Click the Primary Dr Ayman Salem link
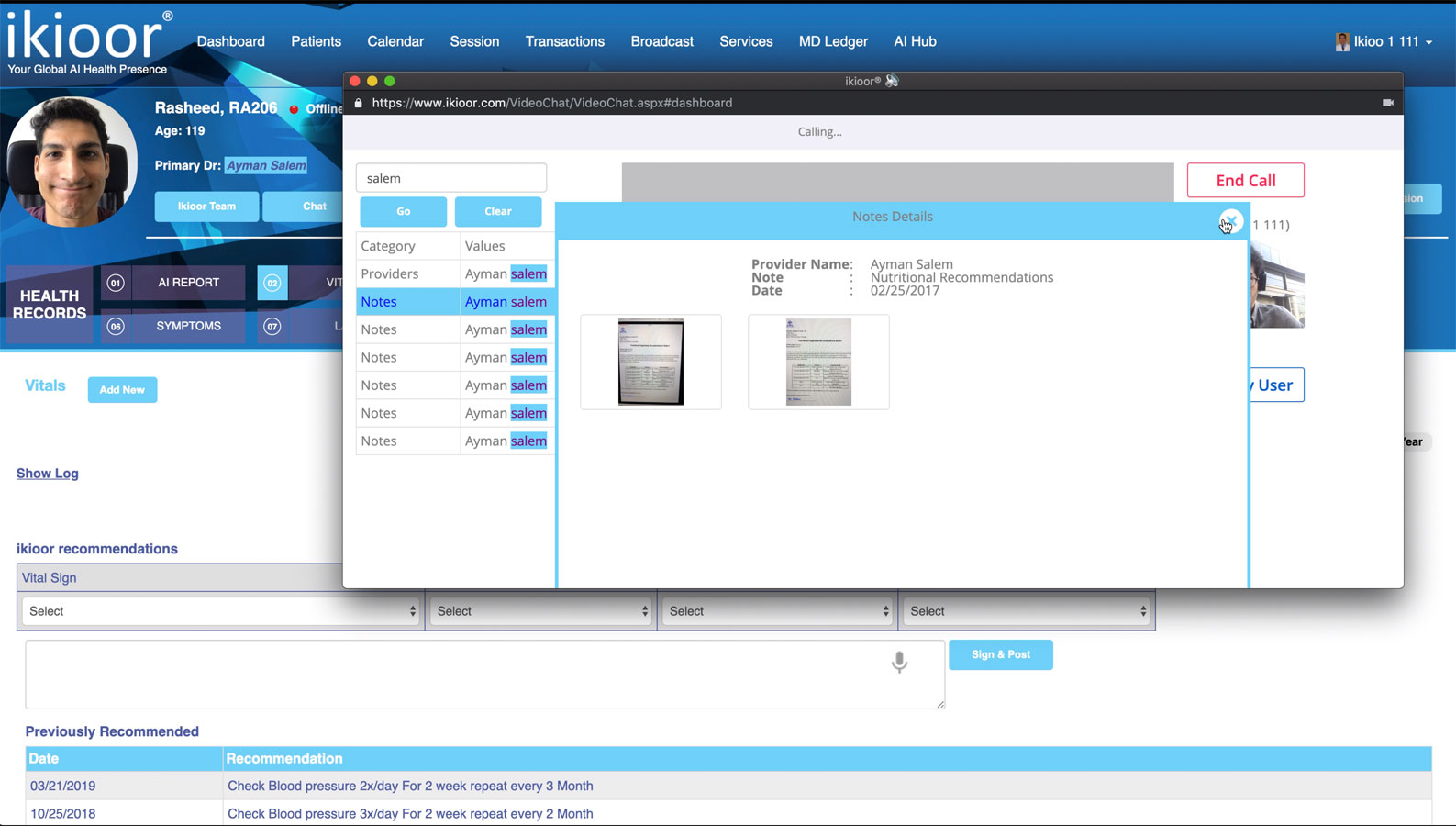 click(266, 165)
